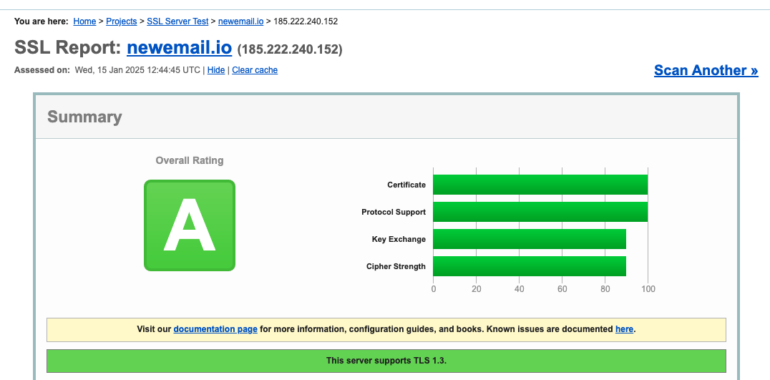This screenshot has height=380, width=770.
Task: Click the Key Exchange chart label
Action: [399, 239]
